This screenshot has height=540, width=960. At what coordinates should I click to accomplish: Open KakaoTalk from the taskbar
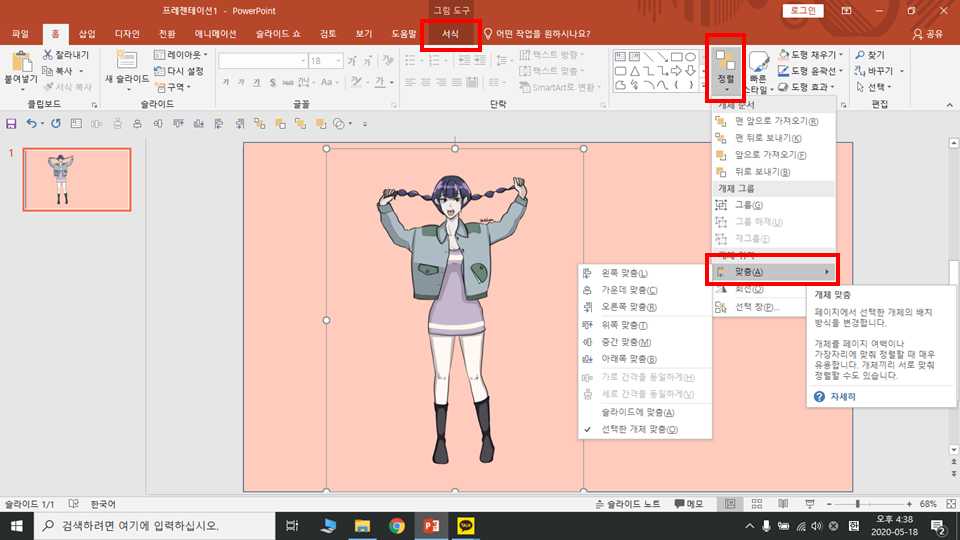465,526
